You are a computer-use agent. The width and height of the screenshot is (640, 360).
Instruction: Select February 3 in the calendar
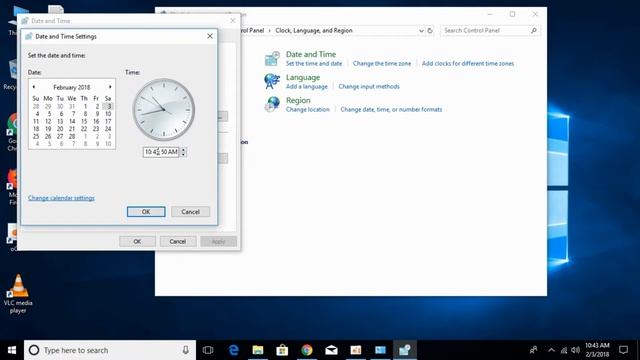[x=108, y=106]
